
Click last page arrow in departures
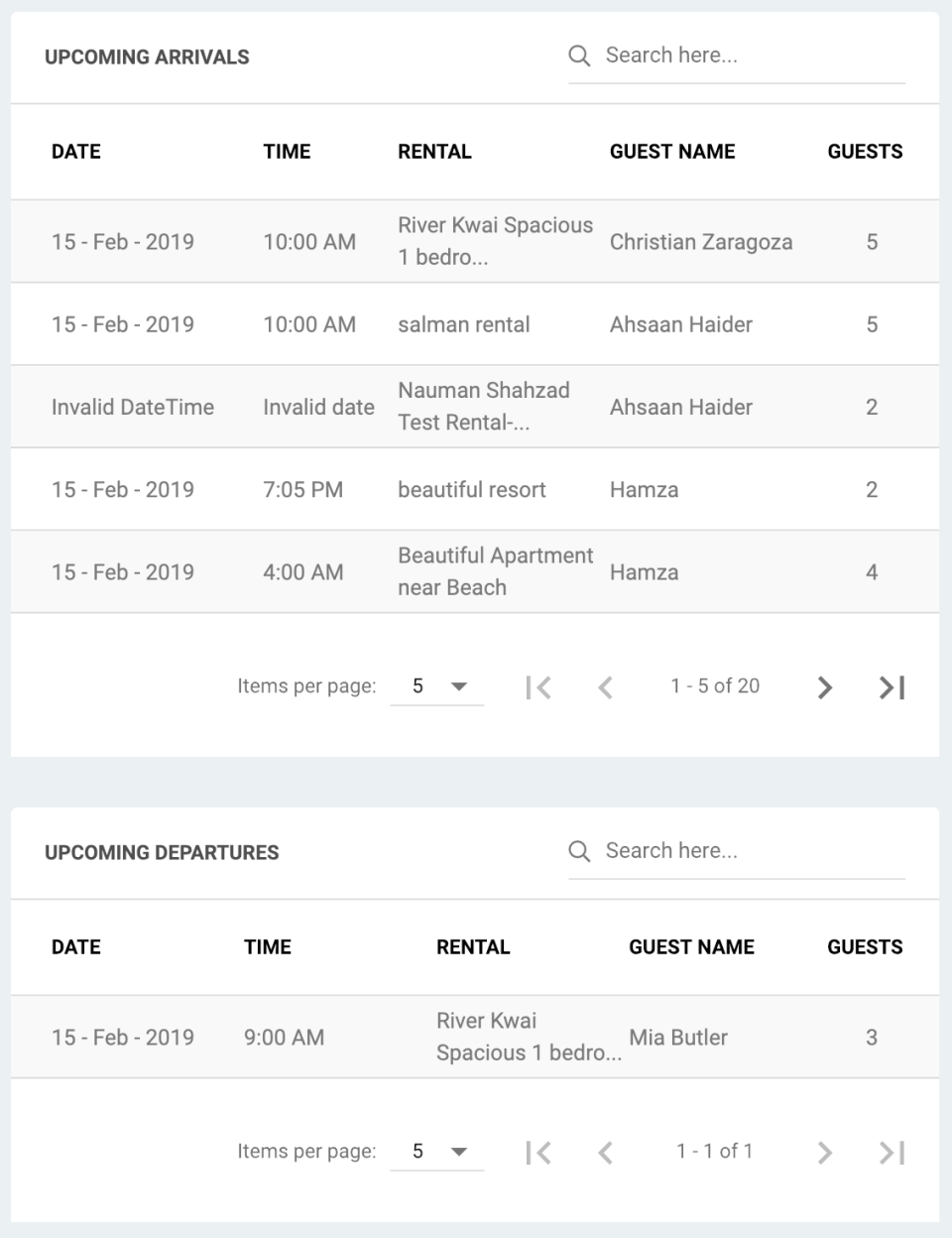click(x=892, y=1152)
